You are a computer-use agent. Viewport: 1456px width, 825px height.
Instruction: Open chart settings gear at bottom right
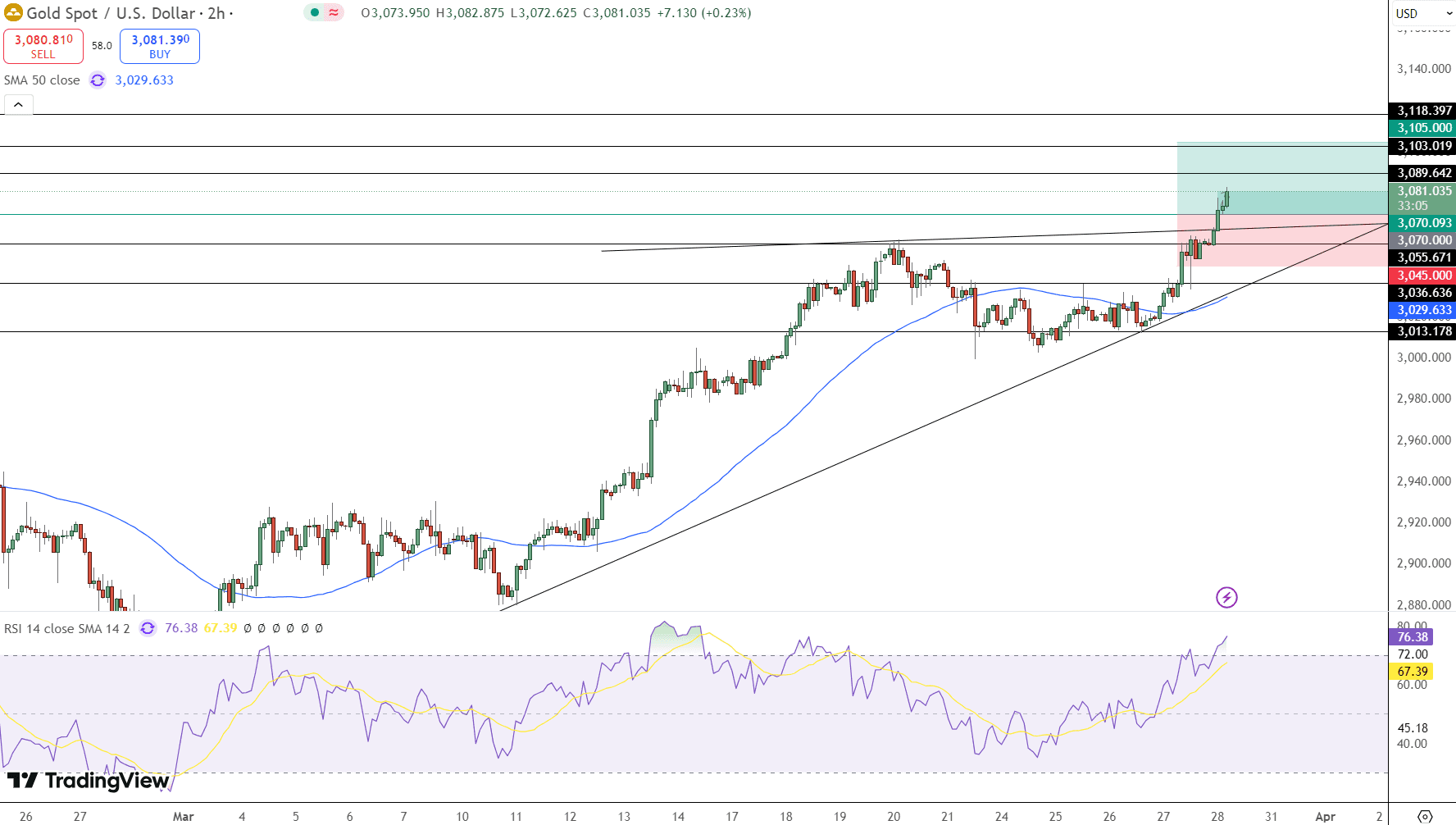click(1425, 816)
